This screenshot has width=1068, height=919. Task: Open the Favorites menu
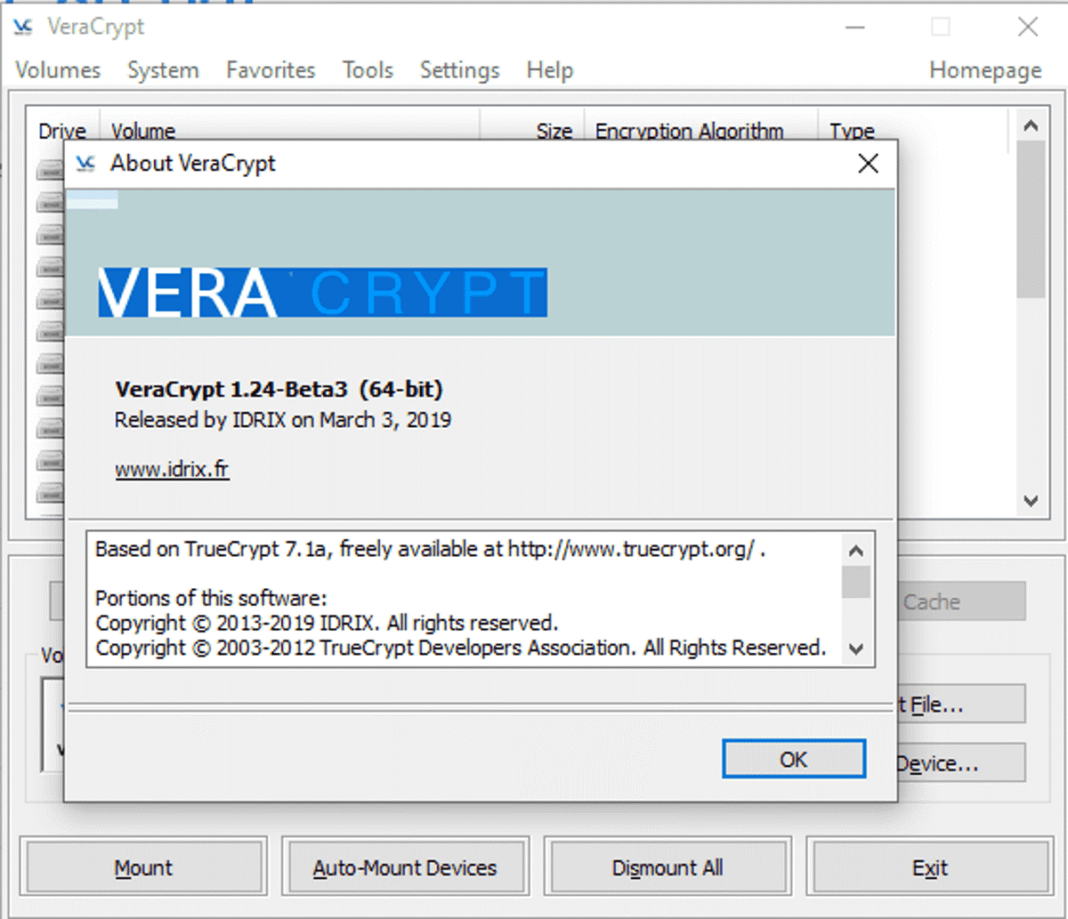270,70
